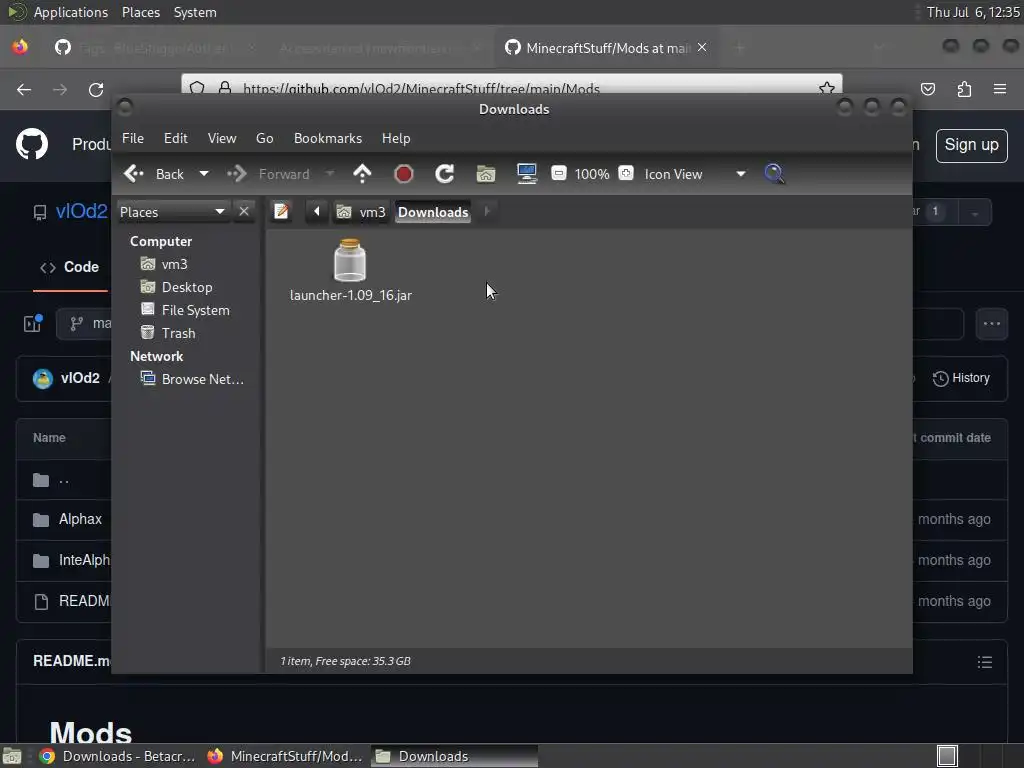Toggle the GitHub file tree side panel
Viewport: 1024px width, 768px height.
pos(33,323)
